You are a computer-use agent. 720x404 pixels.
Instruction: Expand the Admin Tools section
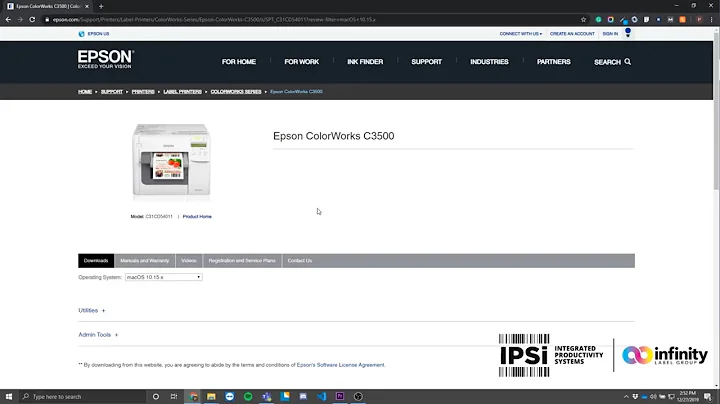click(x=98, y=335)
